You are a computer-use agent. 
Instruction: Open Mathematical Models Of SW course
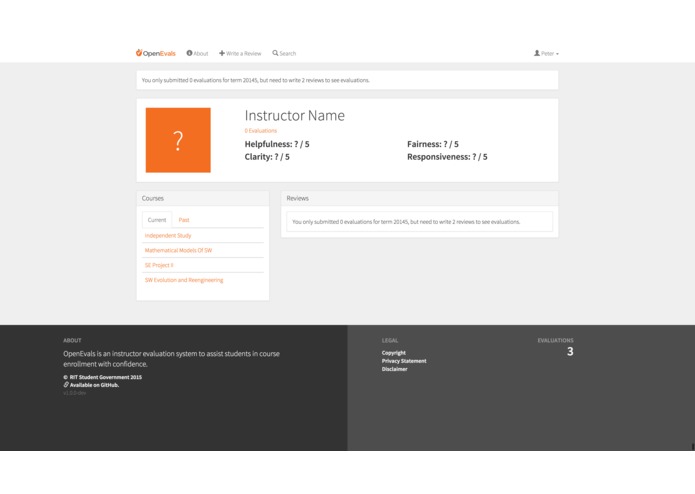point(178,250)
